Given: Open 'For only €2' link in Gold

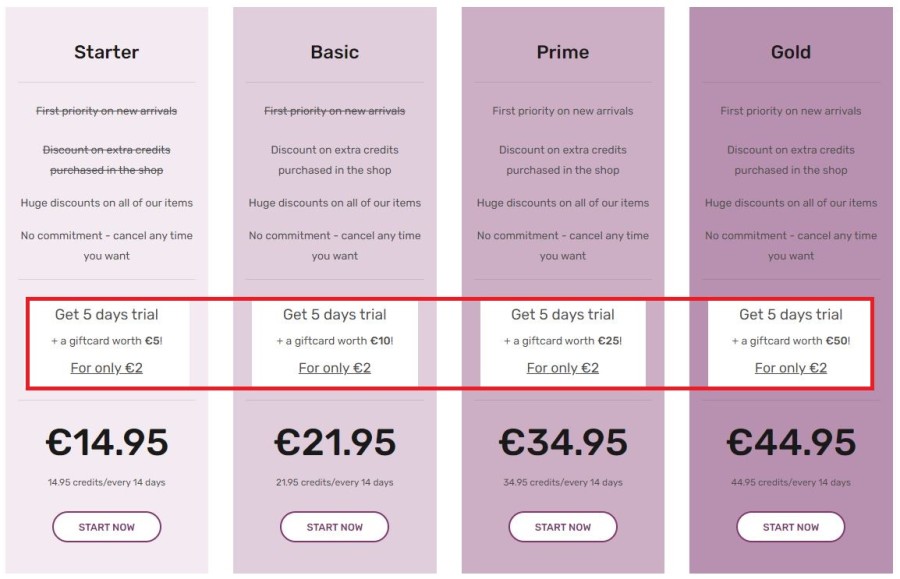Looking at the screenshot, I should coord(790,368).
